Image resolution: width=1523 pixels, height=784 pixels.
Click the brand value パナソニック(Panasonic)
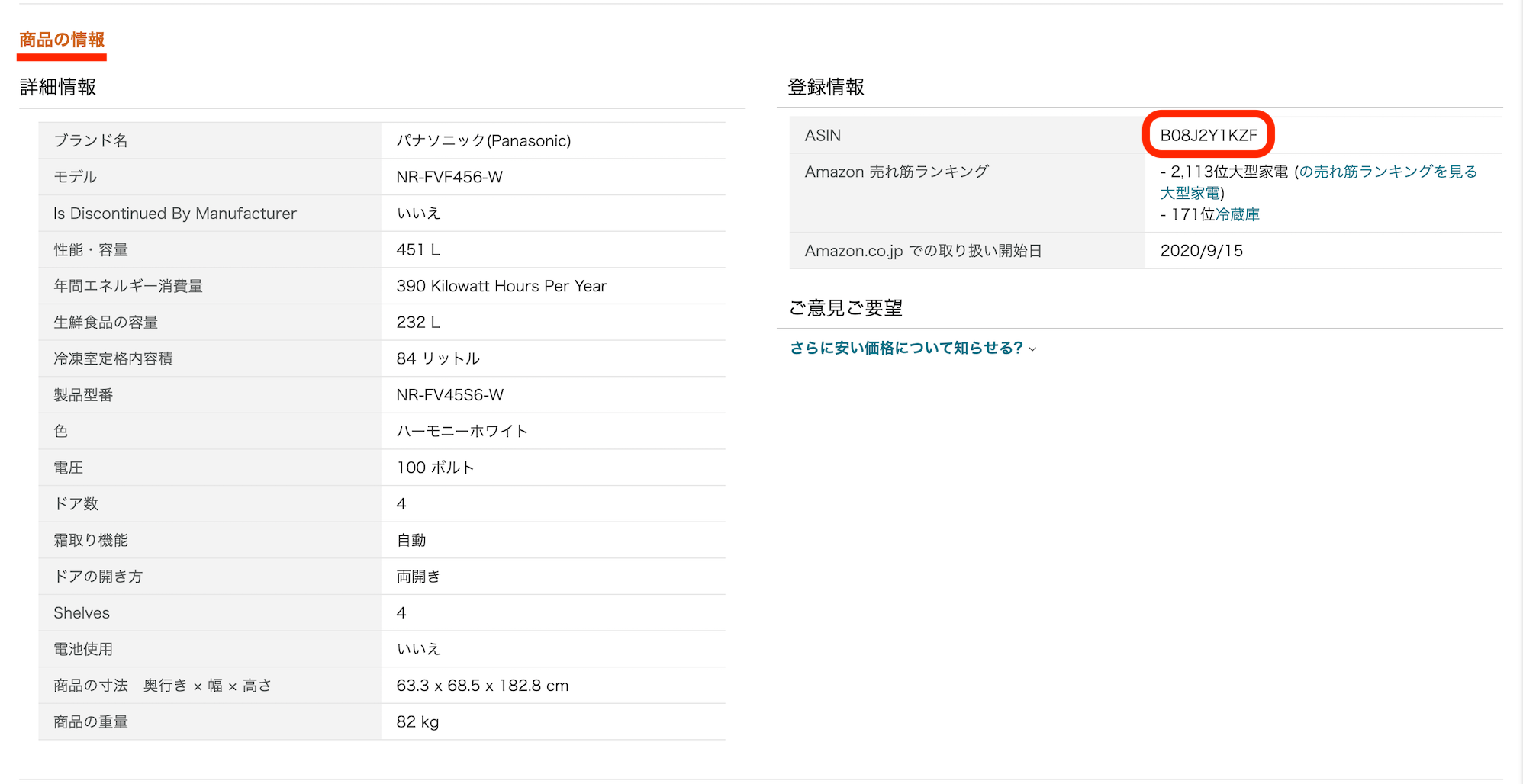(x=483, y=140)
